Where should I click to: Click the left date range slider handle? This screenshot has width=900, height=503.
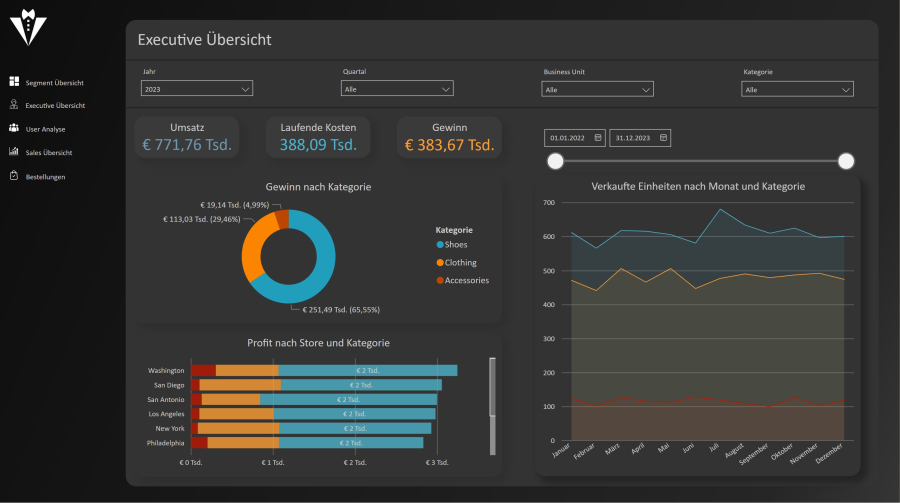[x=556, y=161]
